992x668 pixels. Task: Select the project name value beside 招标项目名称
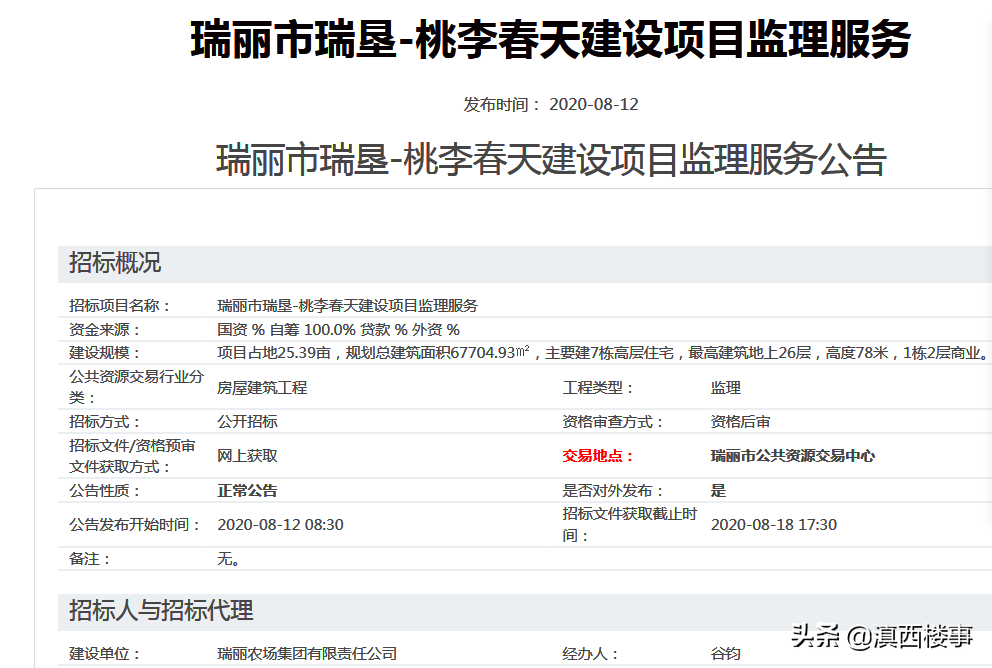click(347, 306)
